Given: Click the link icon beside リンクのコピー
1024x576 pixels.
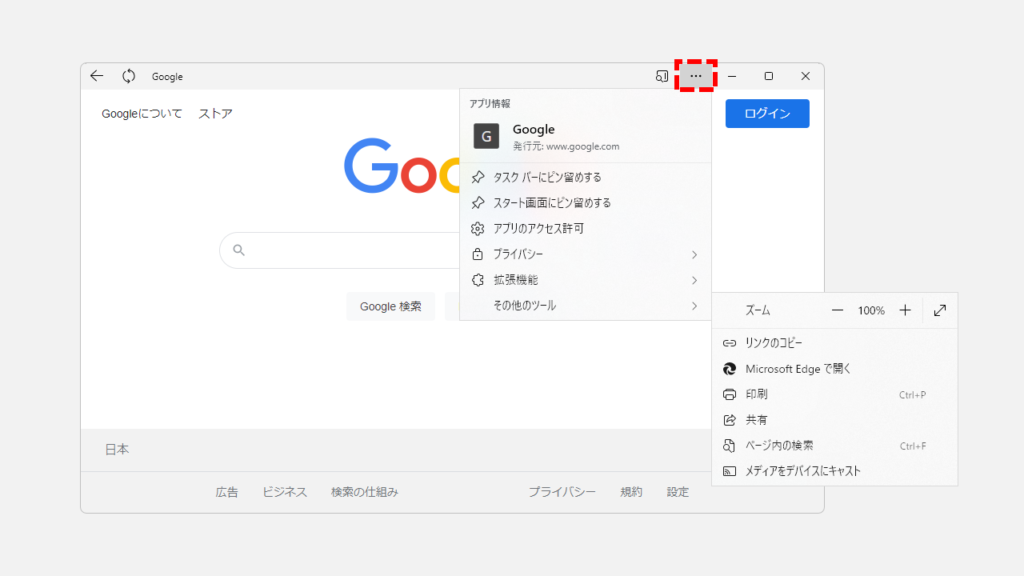Looking at the screenshot, I should pos(729,343).
